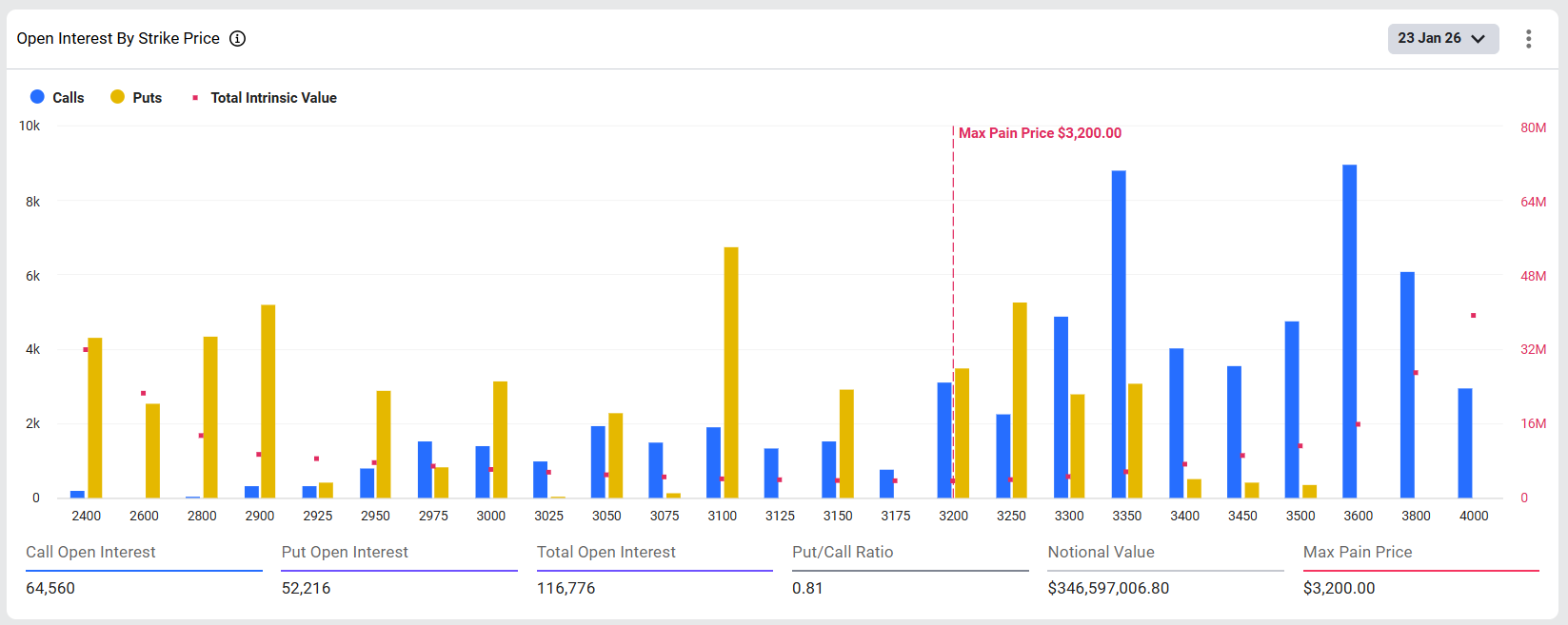The height and width of the screenshot is (625, 1568).
Task: Click the 3000 strike puts bar
Action: pyautogui.click(x=500, y=439)
